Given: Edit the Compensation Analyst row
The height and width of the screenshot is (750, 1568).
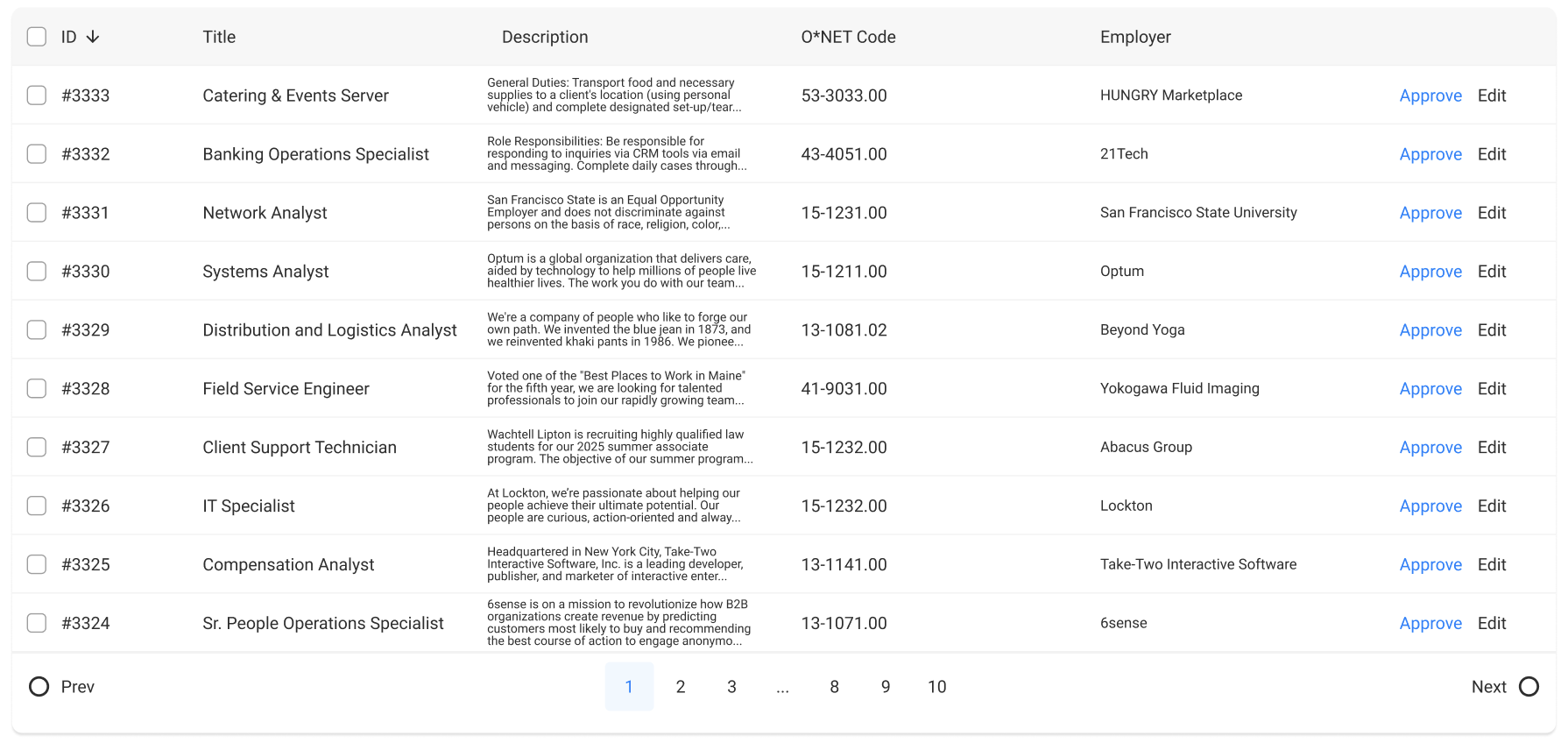Looking at the screenshot, I should pos(1492,565).
